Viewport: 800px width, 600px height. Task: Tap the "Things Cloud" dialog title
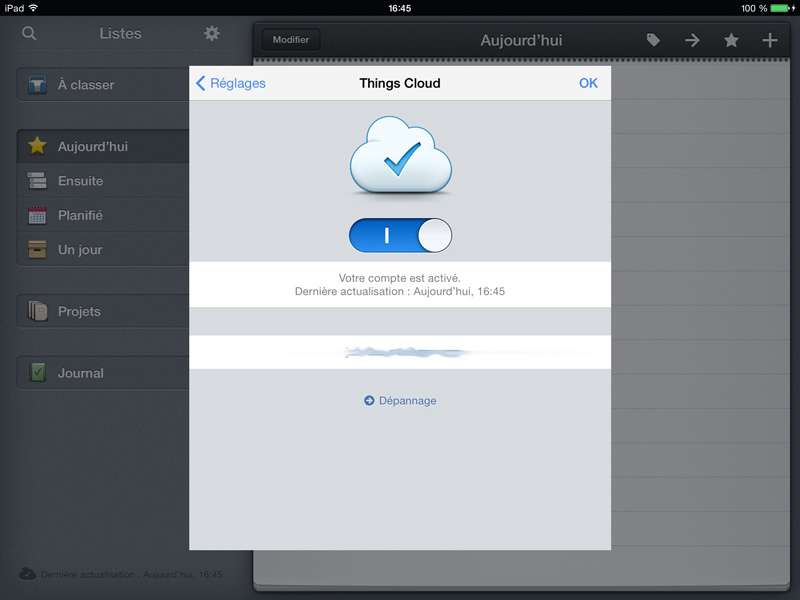pos(400,83)
